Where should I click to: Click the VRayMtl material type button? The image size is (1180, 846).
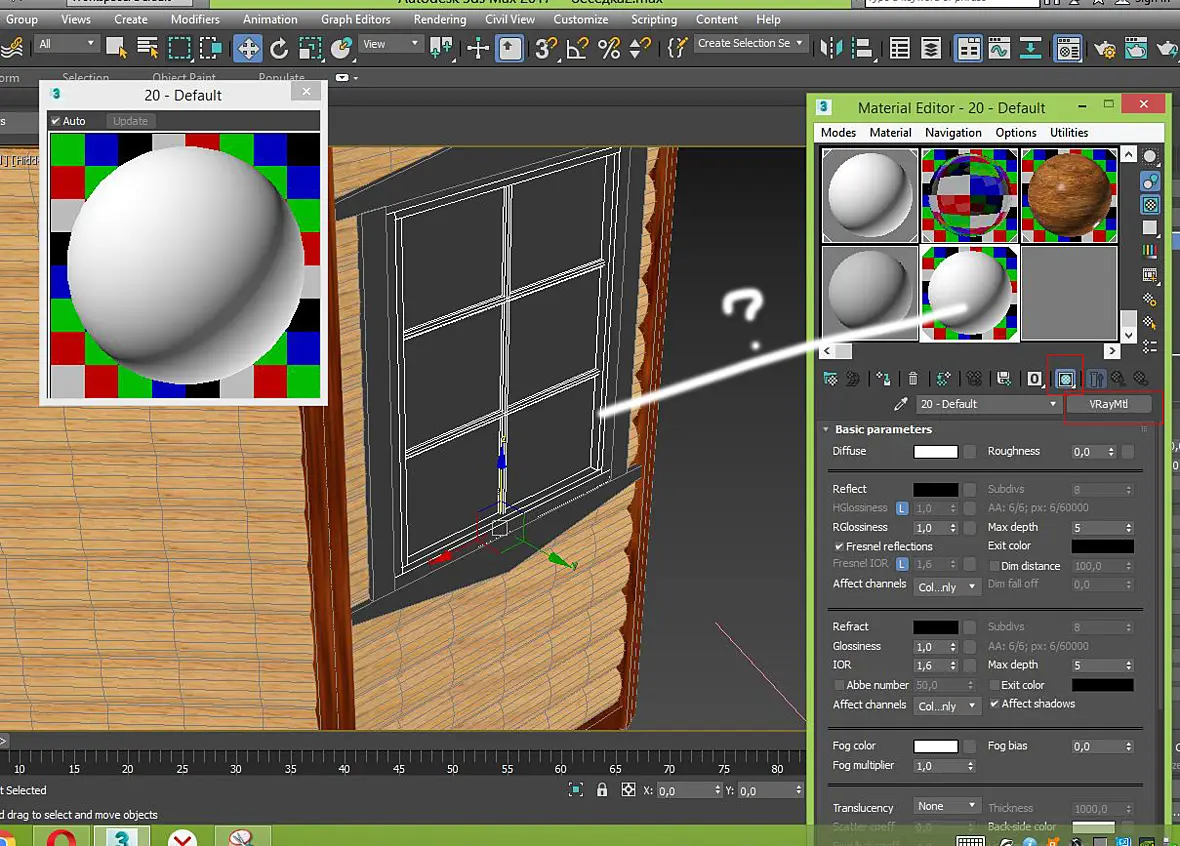[x=1109, y=404]
